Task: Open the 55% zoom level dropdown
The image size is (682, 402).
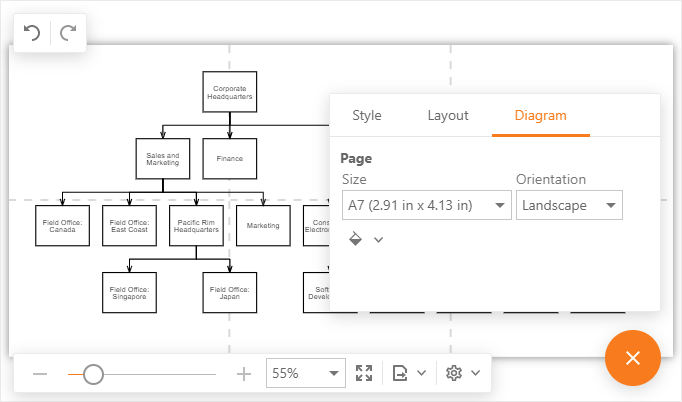Action: (306, 373)
